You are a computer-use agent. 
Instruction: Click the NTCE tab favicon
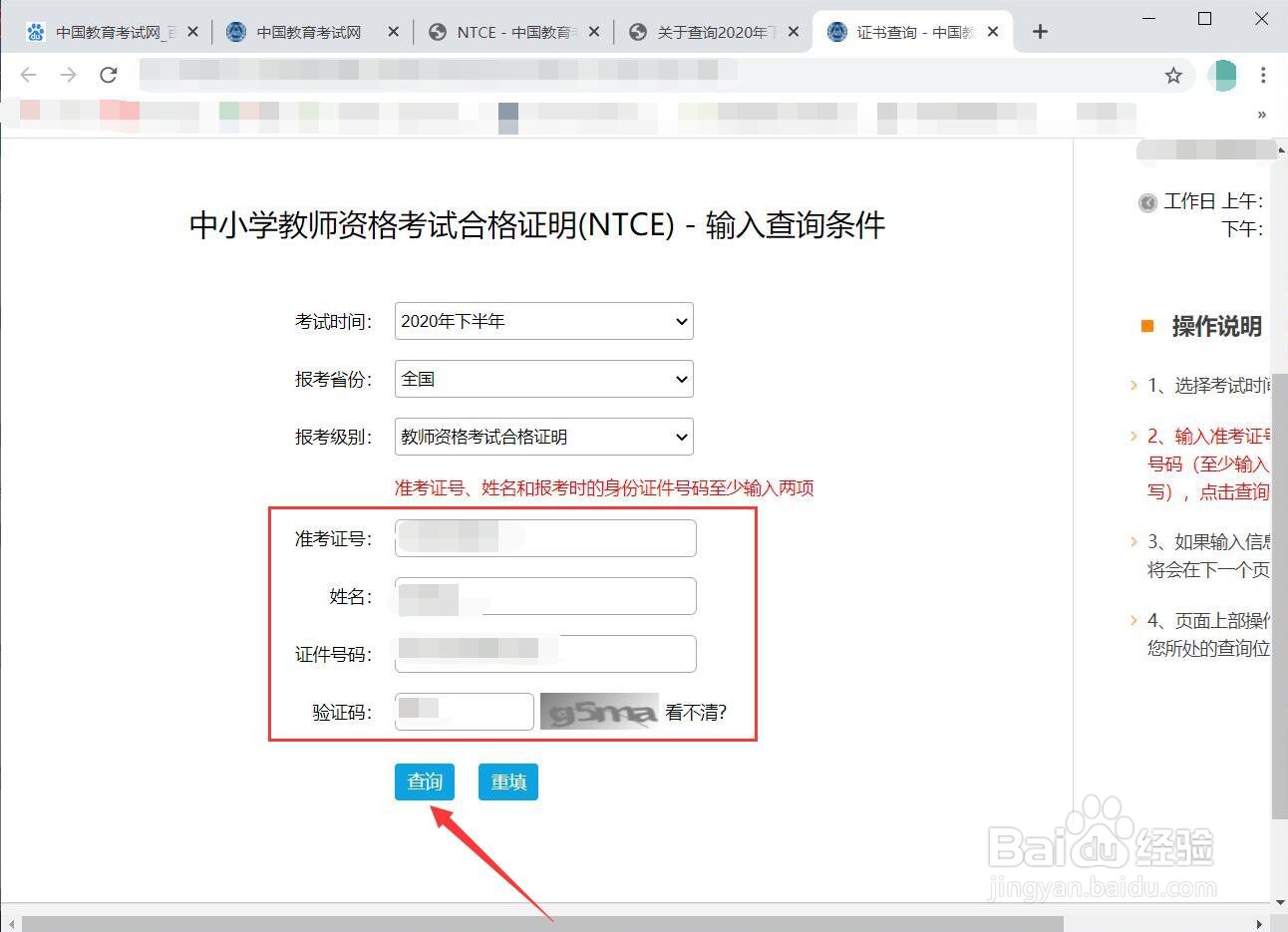click(437, 31)
